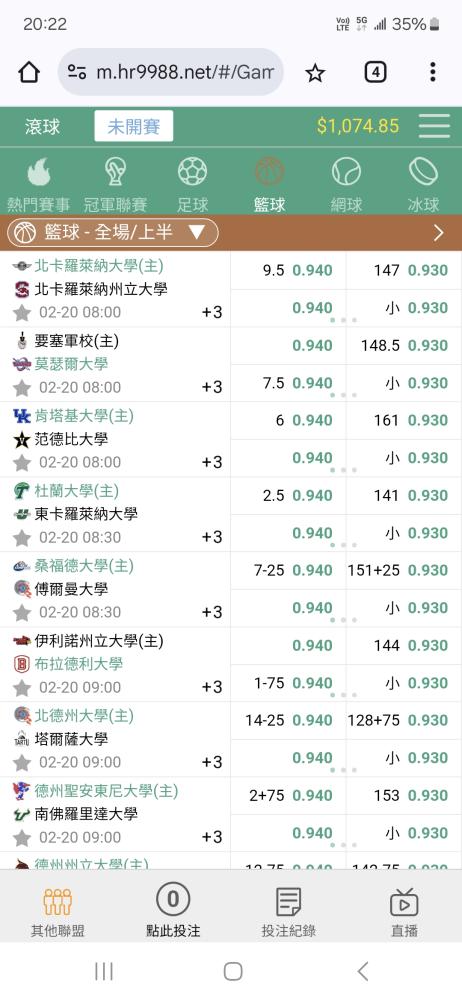This screenshot has height=1000, width=462.
Task: Expand the 籃球 - 全場/上半 dropdown
Action: point(113,232)
